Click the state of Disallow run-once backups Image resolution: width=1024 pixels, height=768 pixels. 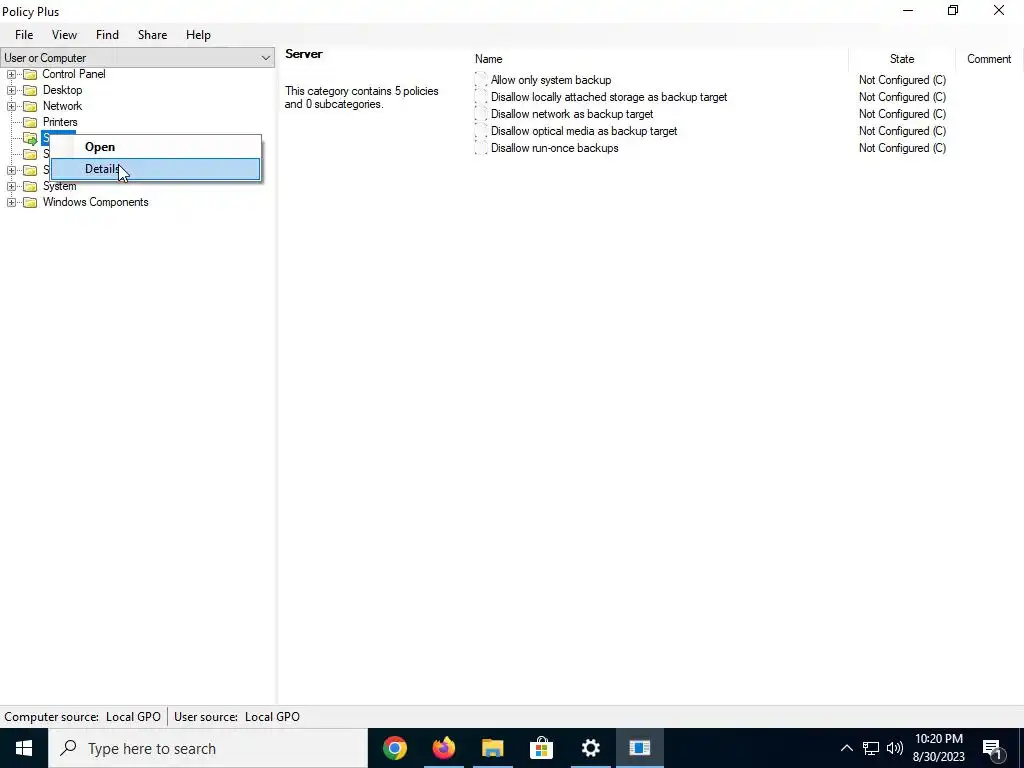[x=902, y=148]
